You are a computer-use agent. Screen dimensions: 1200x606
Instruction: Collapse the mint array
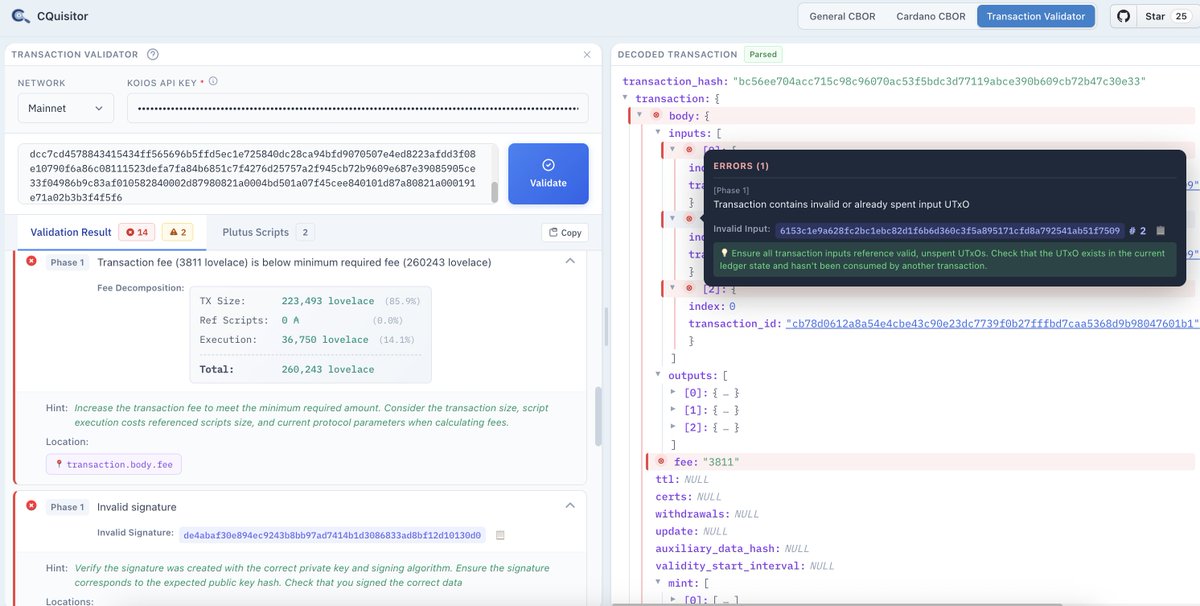tap(657, 583)
